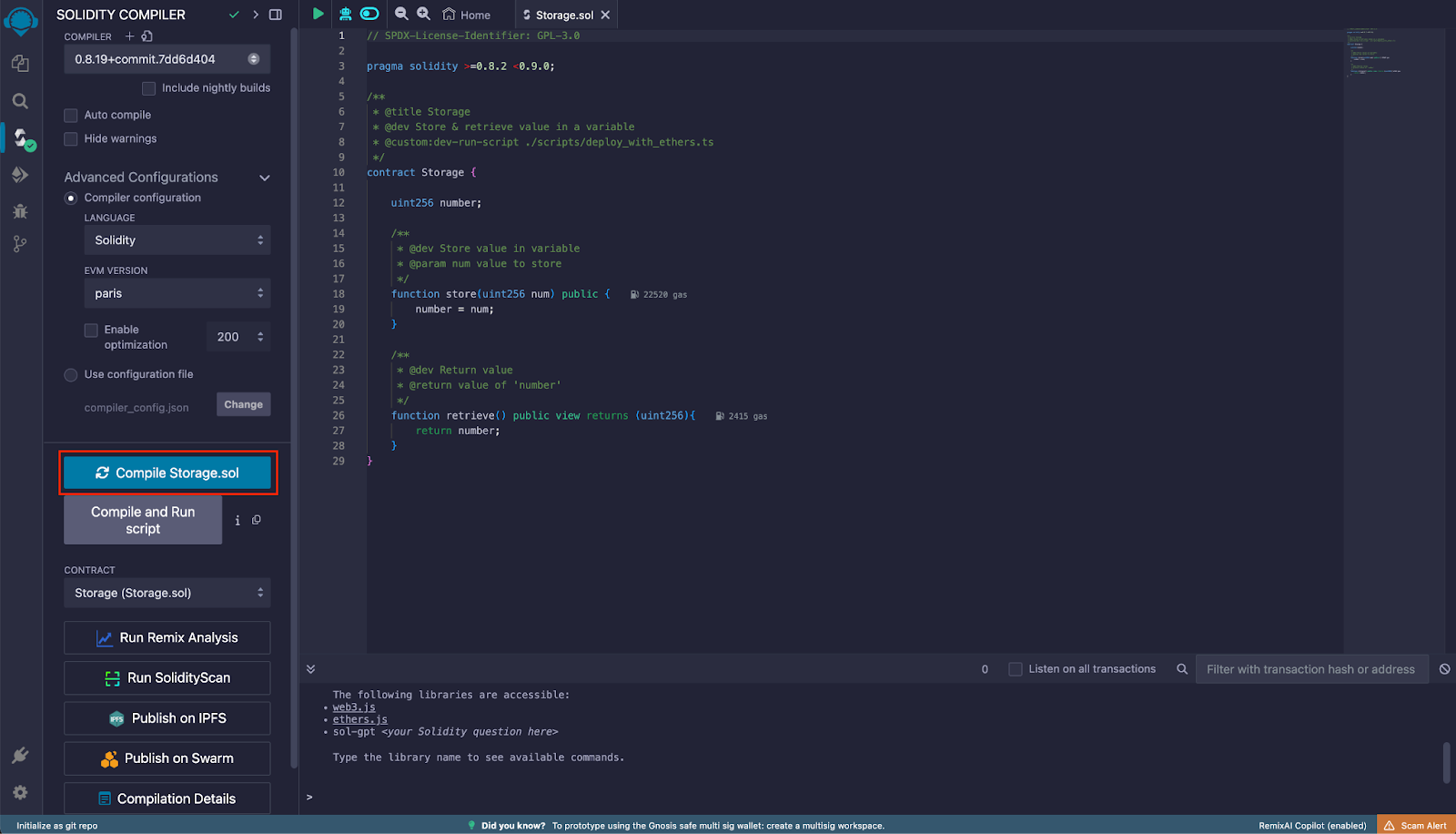The width and height of the screenshot is (1456, 834).
Task: Open Settings via the gear icon
Action: pyautogui.click(x=20, y=792)
